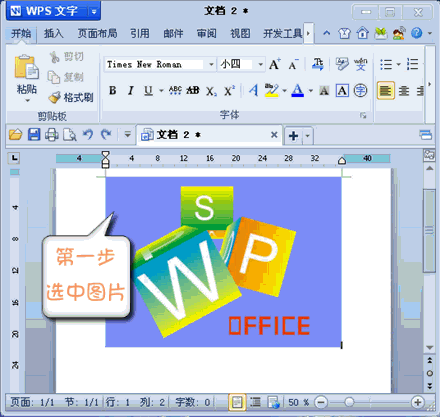Click the printer icon

[x=52, y=135]
